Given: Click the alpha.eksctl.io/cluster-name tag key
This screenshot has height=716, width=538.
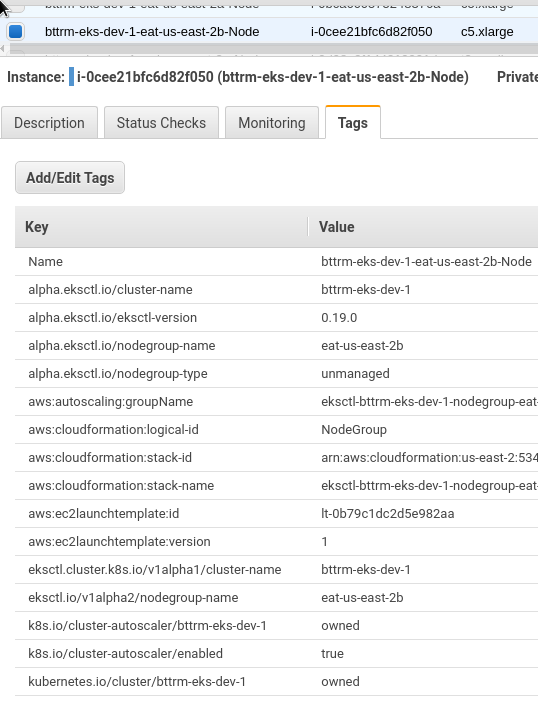Looking at the screenshot, I should coord(110,290).
